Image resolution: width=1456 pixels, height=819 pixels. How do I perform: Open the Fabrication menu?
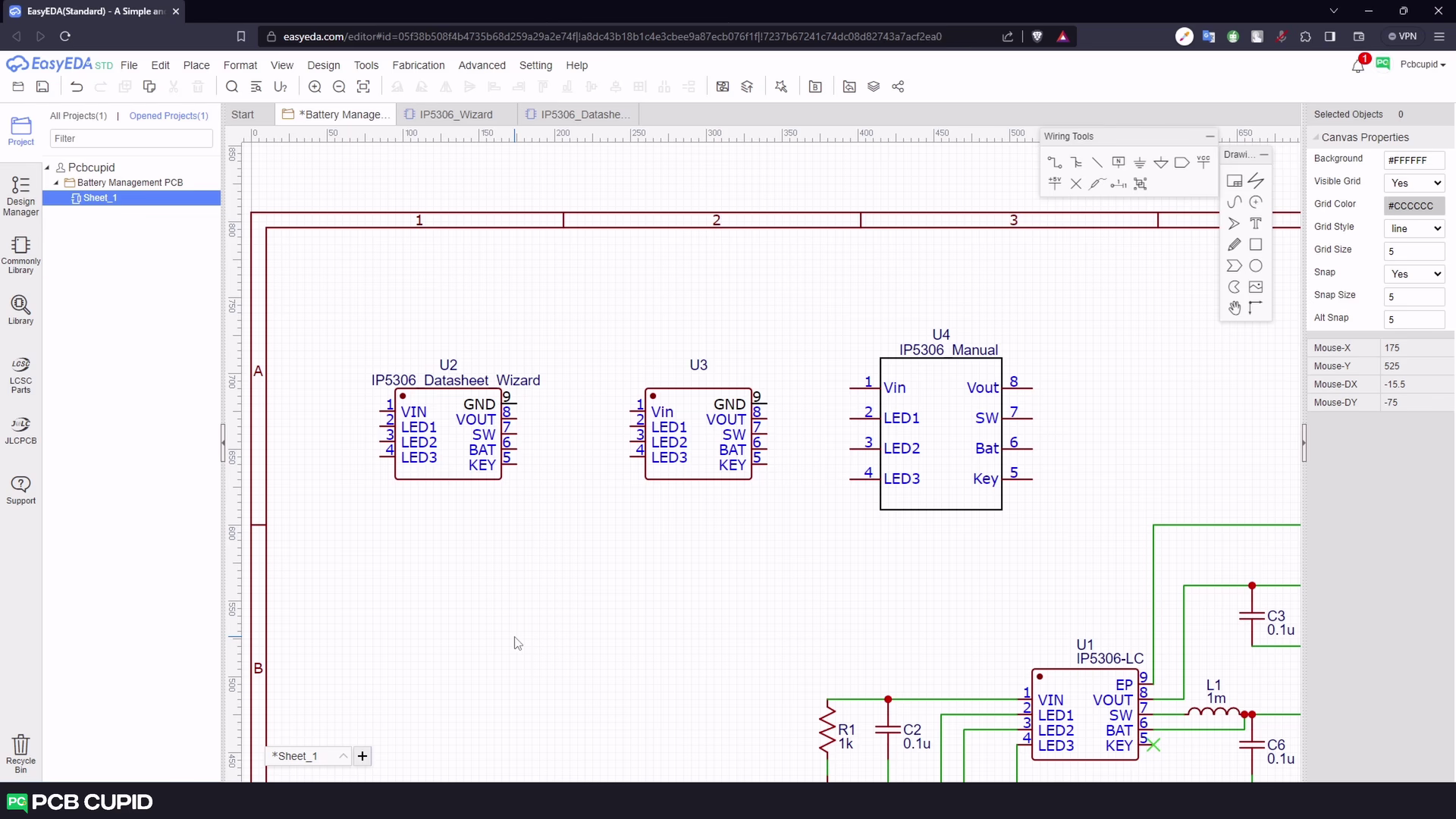coord(418,65)
